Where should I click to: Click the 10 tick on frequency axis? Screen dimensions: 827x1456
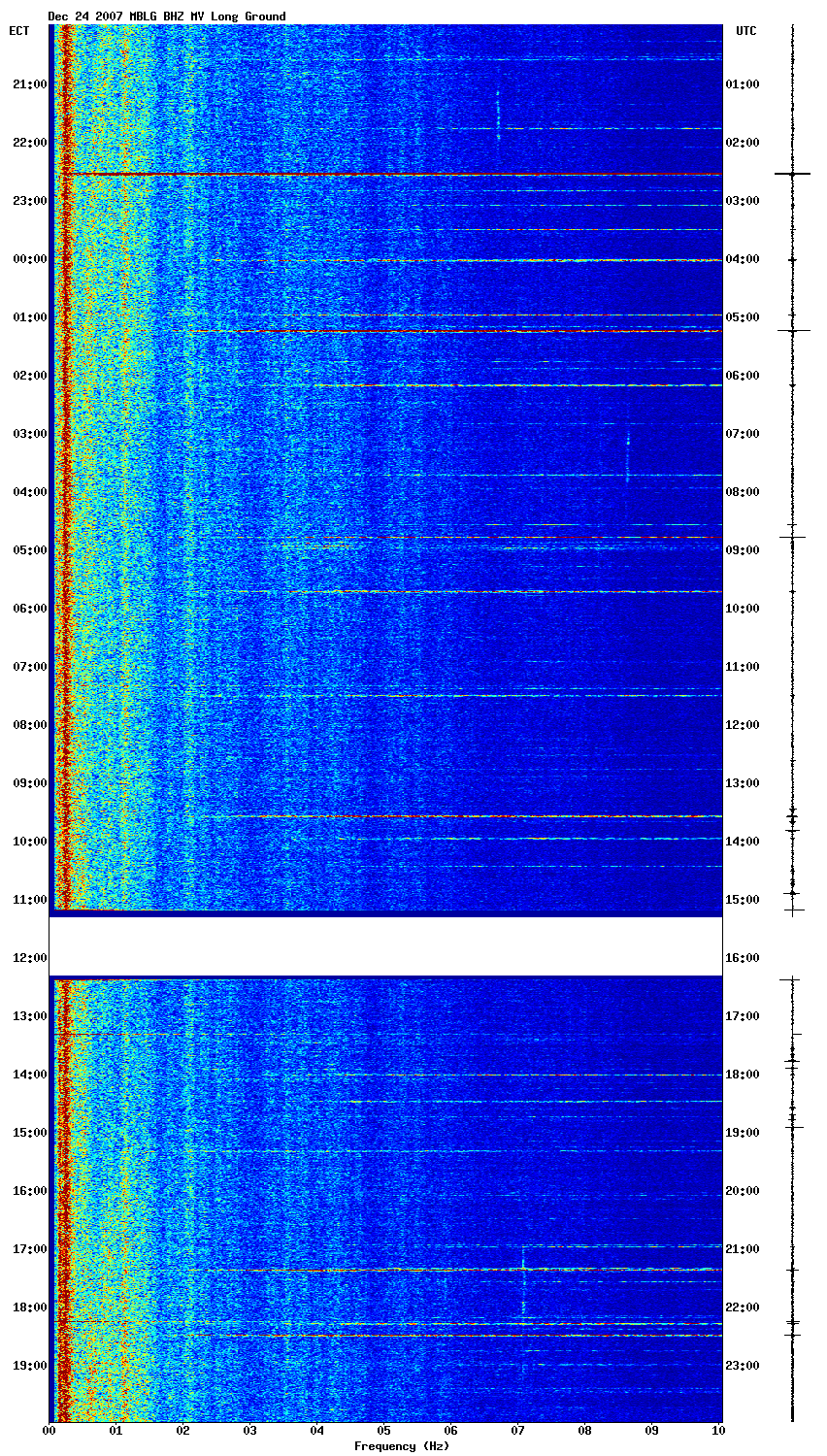click(718, 1431)
